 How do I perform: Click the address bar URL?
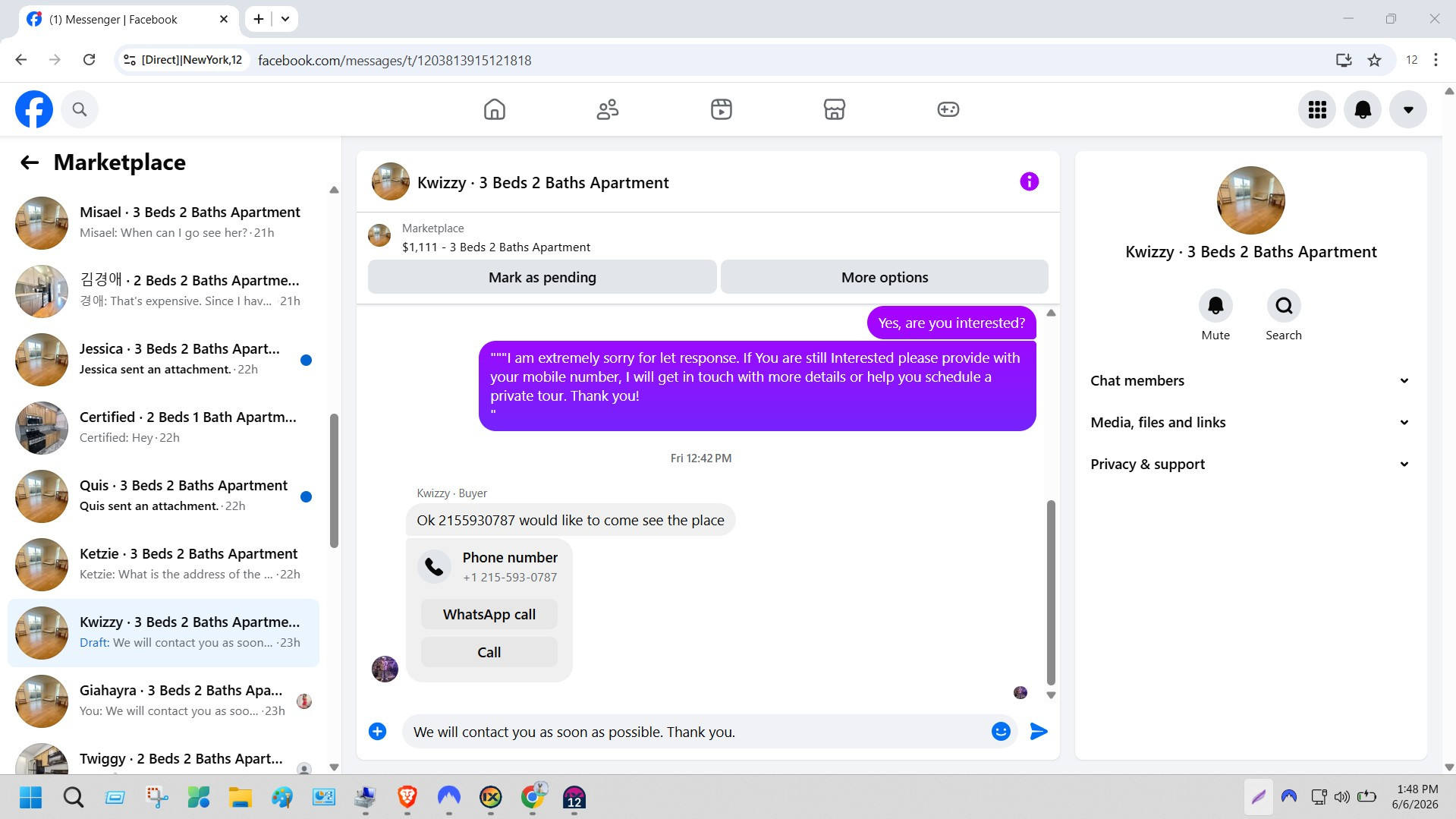(x=395, y=60)
